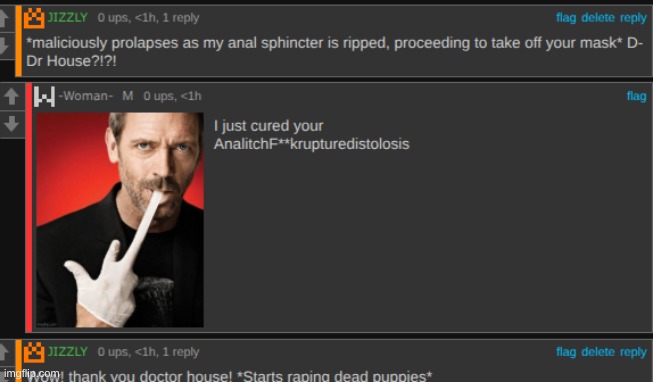The width and height of the screenshot is (653, 382).
Task: Reply to the top JIZZLY comment
Action: pyautogui.click(x=633, y=18)
